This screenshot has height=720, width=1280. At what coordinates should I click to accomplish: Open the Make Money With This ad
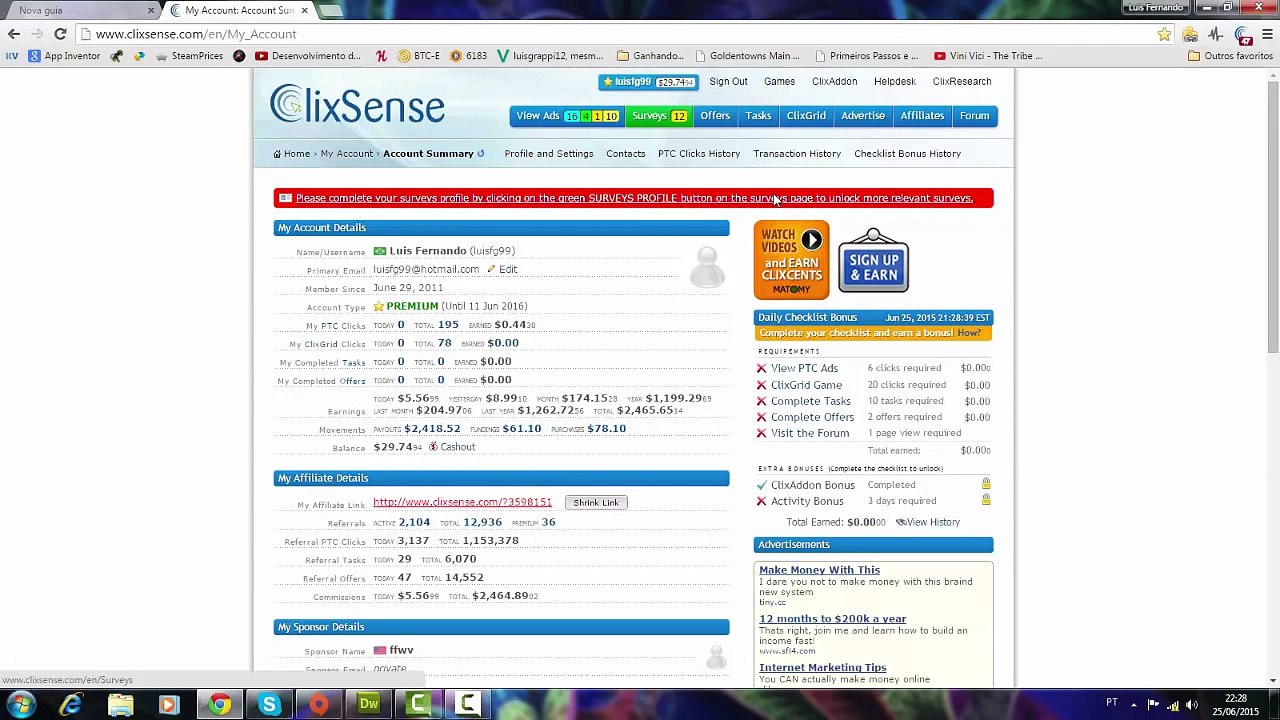(x=819, y=570)
